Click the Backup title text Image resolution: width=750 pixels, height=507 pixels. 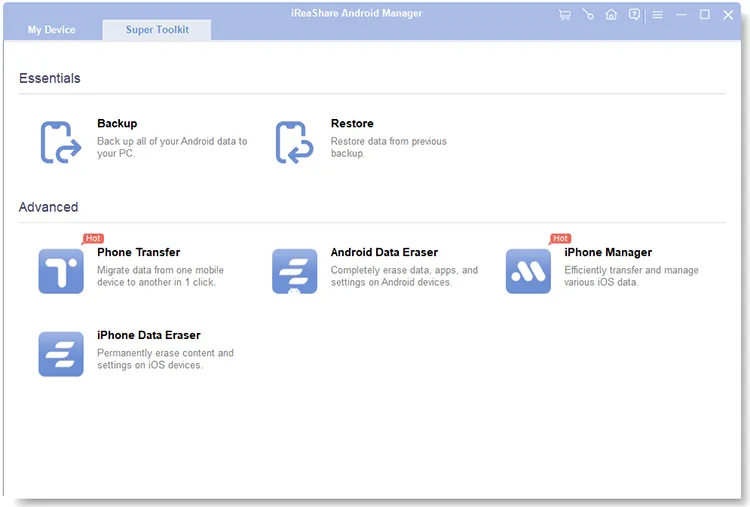(117, 123)
